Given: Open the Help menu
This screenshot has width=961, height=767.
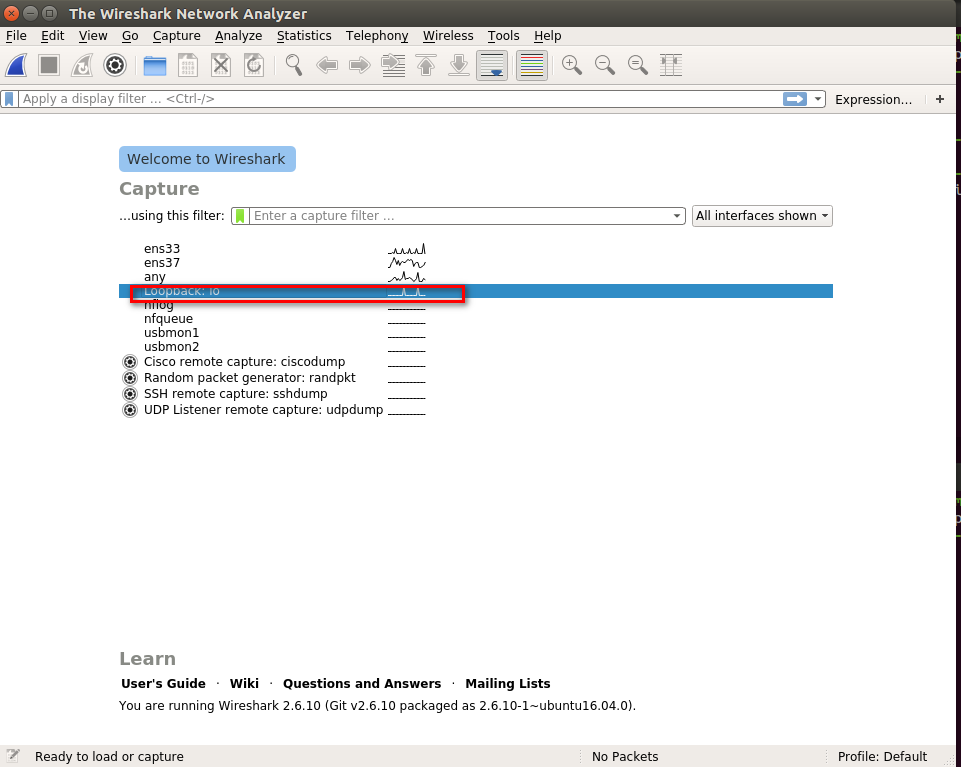Looking at the screenshot, I should [x=547, y=36].
